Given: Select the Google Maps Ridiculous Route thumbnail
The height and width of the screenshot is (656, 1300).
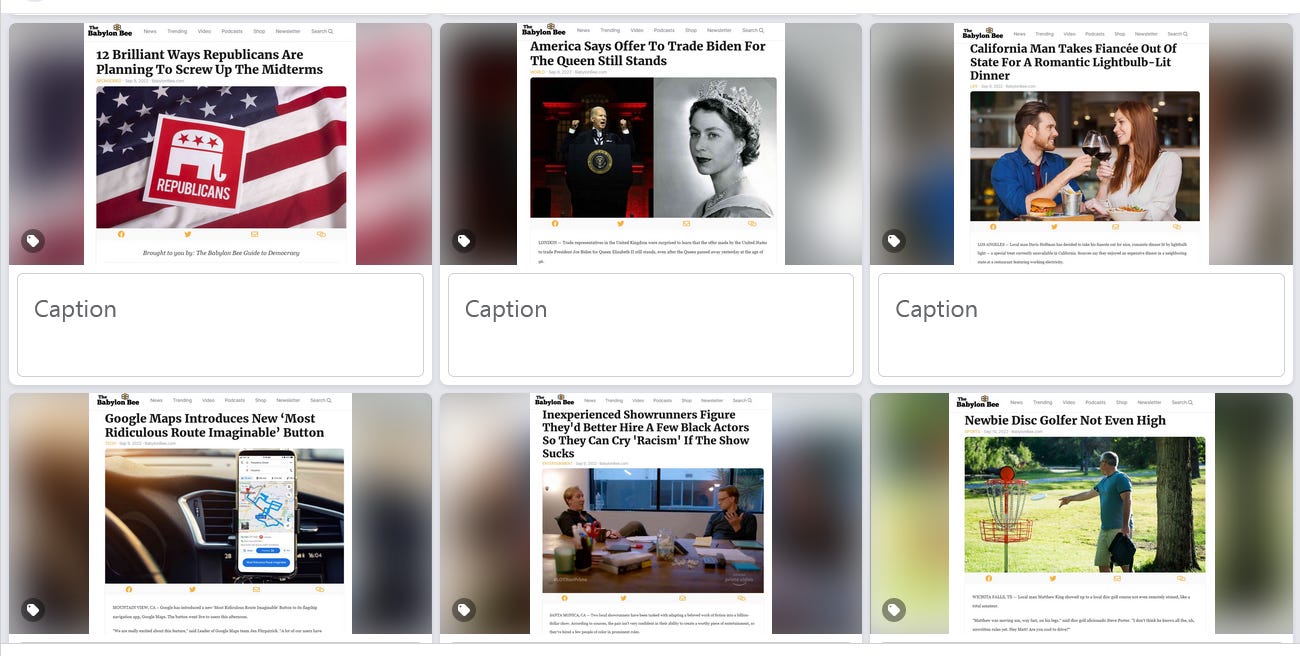Looking at the screenshot, I should pos(220,513).
